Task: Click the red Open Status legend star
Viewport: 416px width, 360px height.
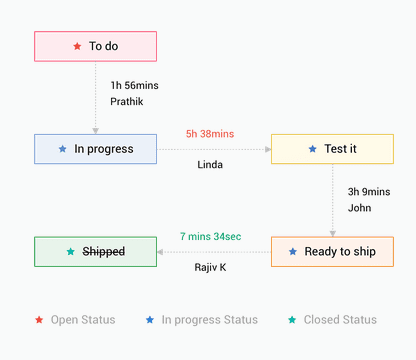Action: [39, 320]
